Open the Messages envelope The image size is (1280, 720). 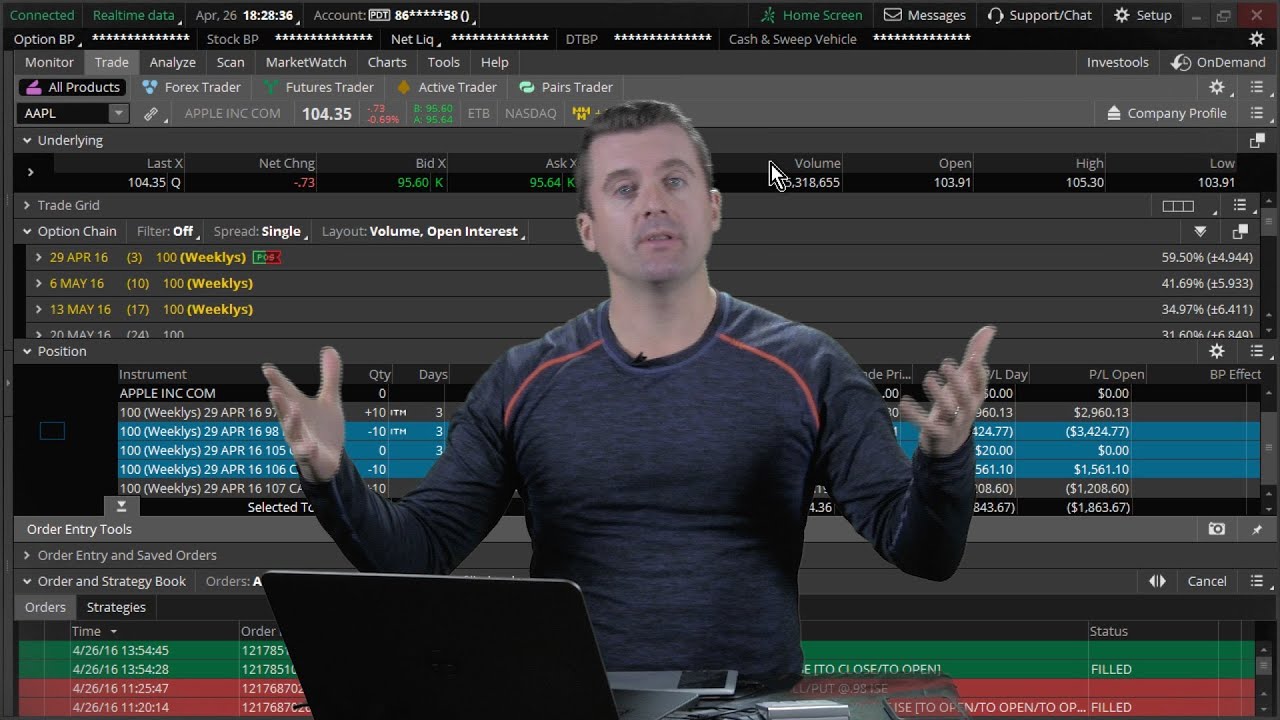925,15
